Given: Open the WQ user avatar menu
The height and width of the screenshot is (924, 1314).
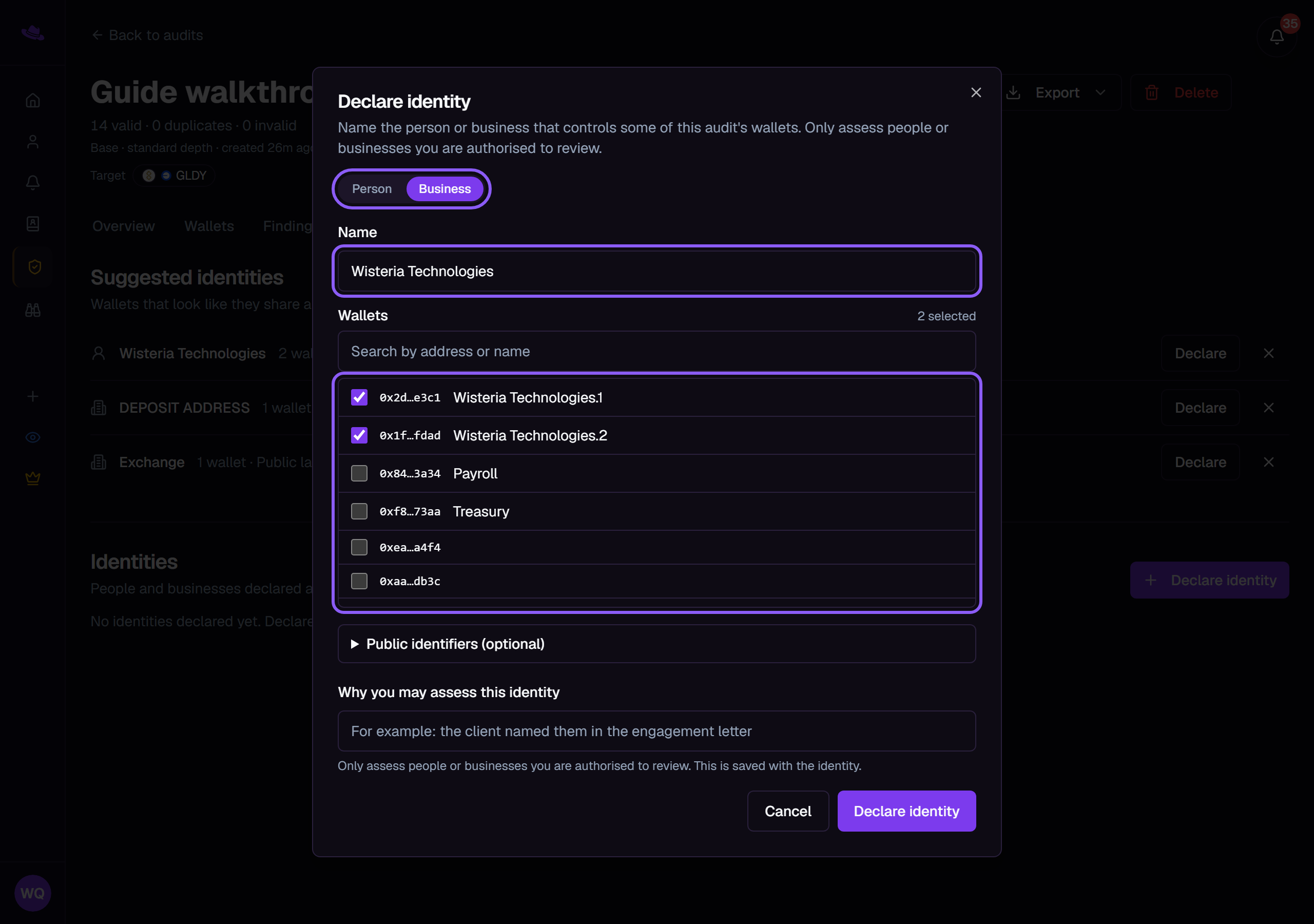Looking at the screenshot, I should click(33, 893).
